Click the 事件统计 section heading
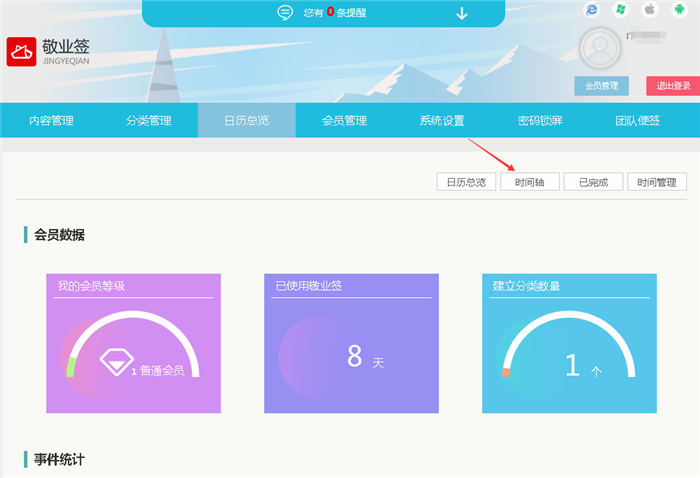Screen dimensions: 700x478 (59, 459)
